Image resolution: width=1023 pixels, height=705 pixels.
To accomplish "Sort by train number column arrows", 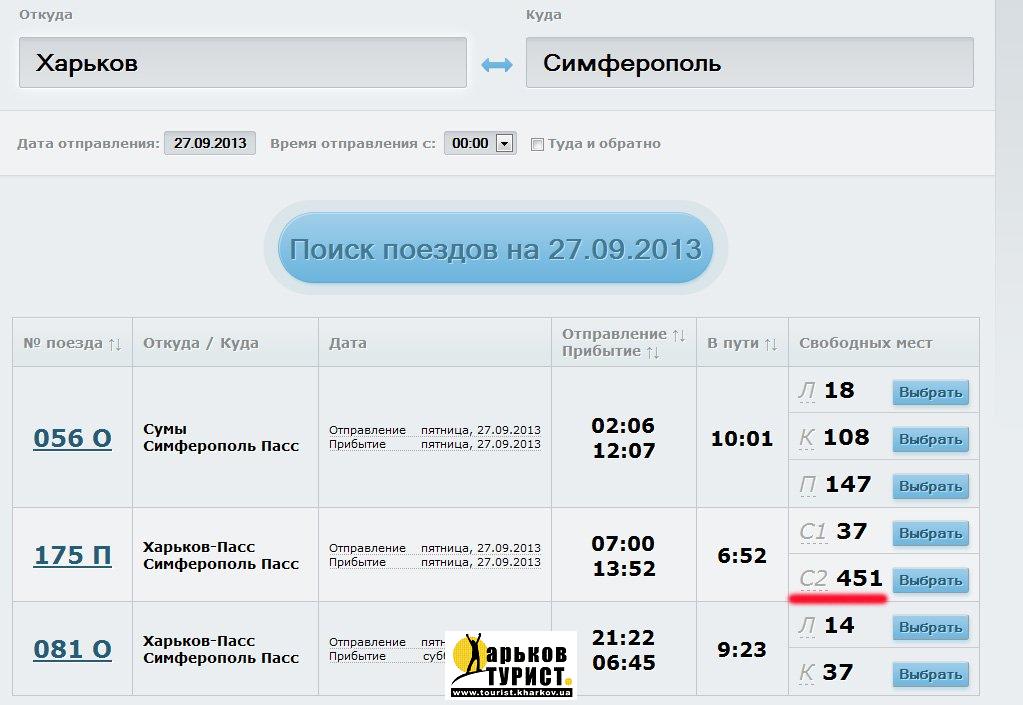I will point(114,344).
